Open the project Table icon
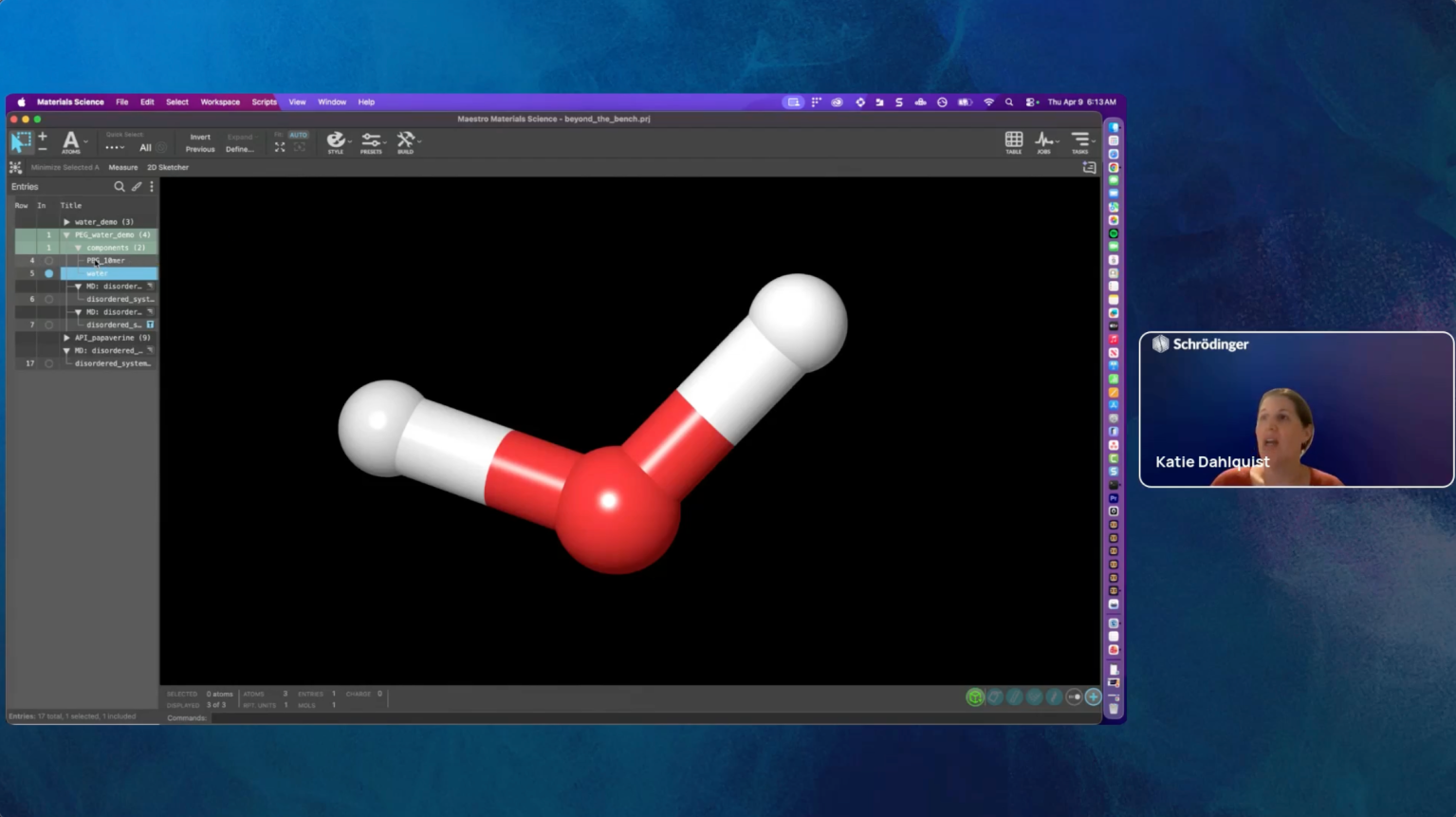The width and height of the screenshot is (1456, 817). click(x=1013, y=140)
